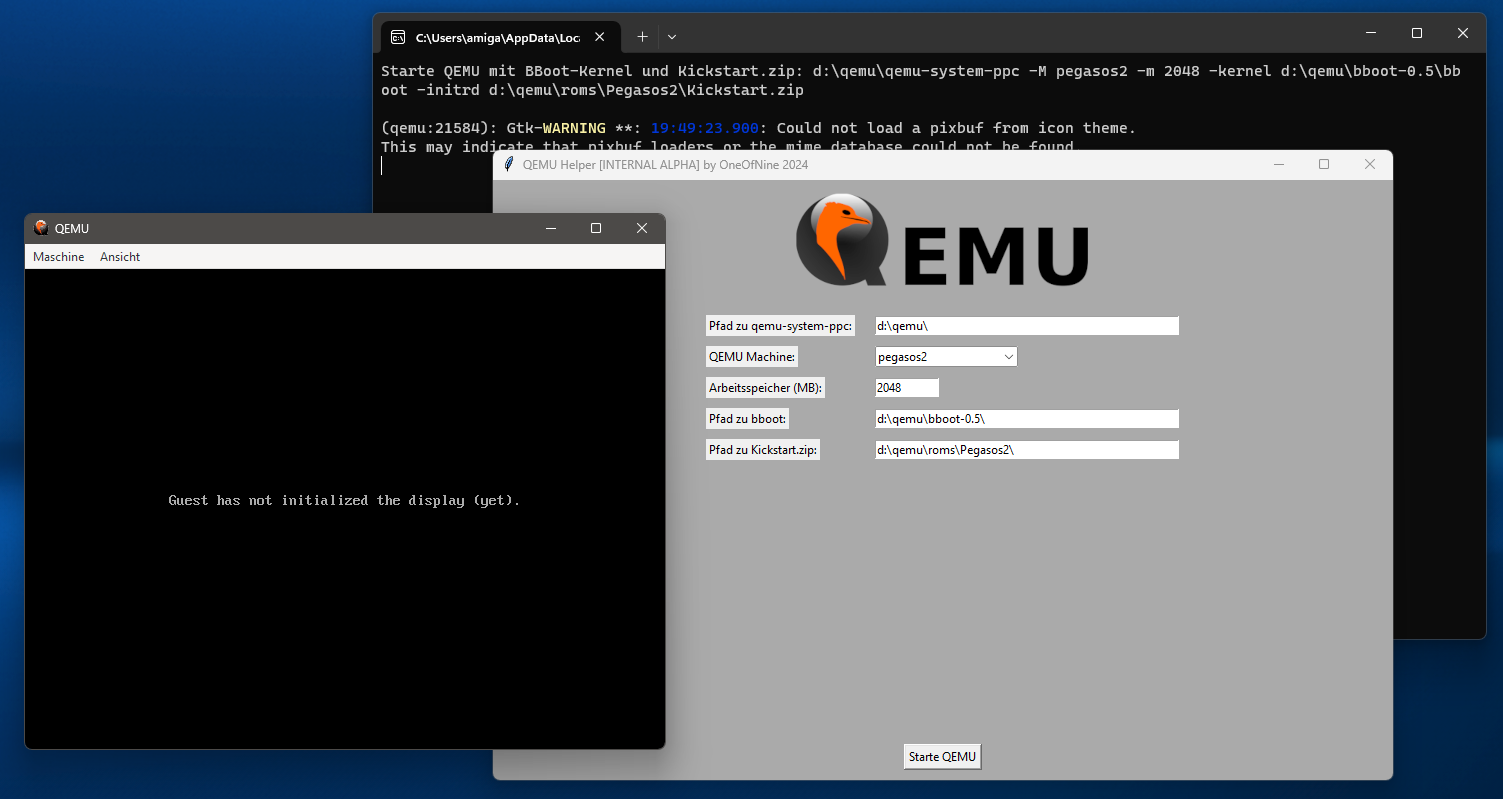Image resolution: width=1503 pixels, height=799 pixels.
Task: Open the QEMU Machine pegasos2 dropdown
Action: pyautogui.click(x=946, y=357)
